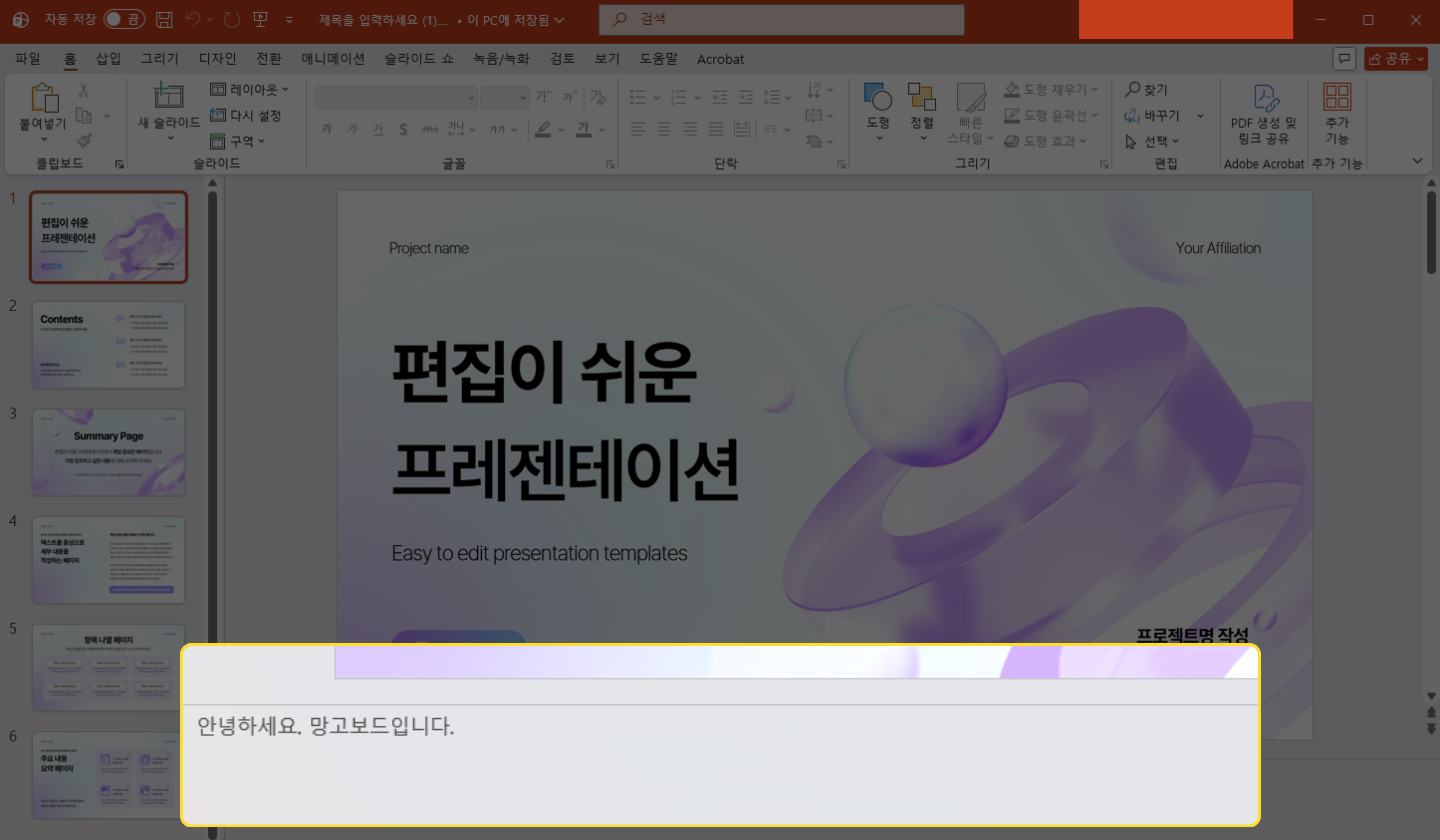Open the 애니메이션 tab
This screenshot has width=1440, height=840.
pyautogui.click(x=333, y=59)
